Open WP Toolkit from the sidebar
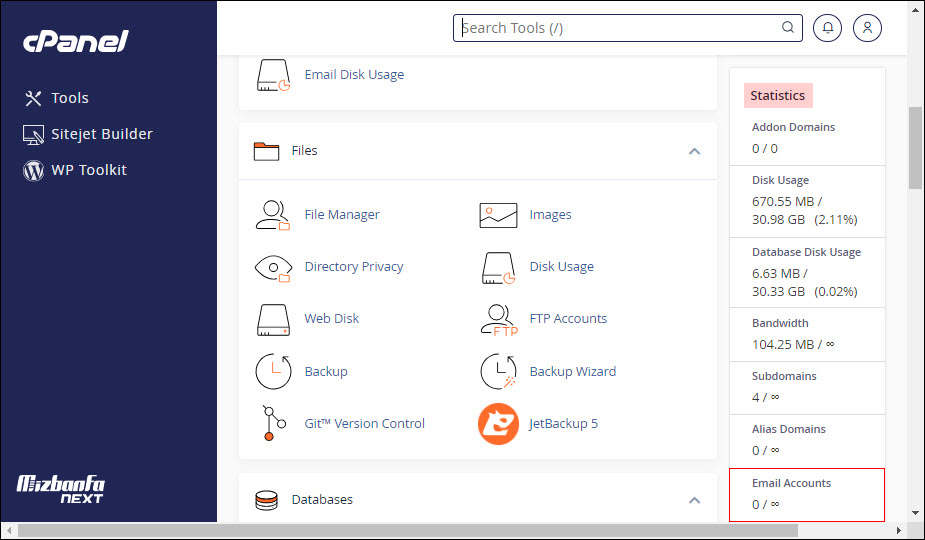The height and width of the screenshot is (540, 925). pos(89,170)
